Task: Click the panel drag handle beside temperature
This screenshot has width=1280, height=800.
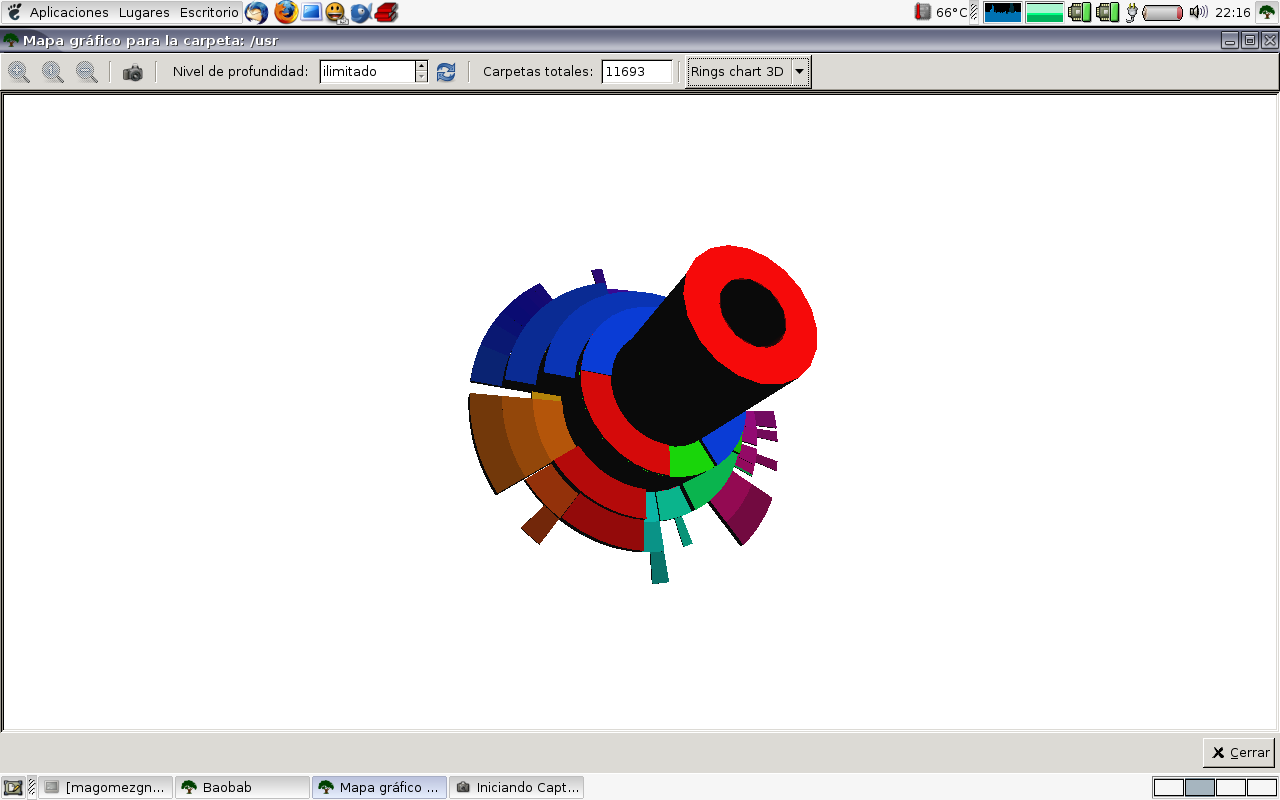Action: click(x=974, y=12)
